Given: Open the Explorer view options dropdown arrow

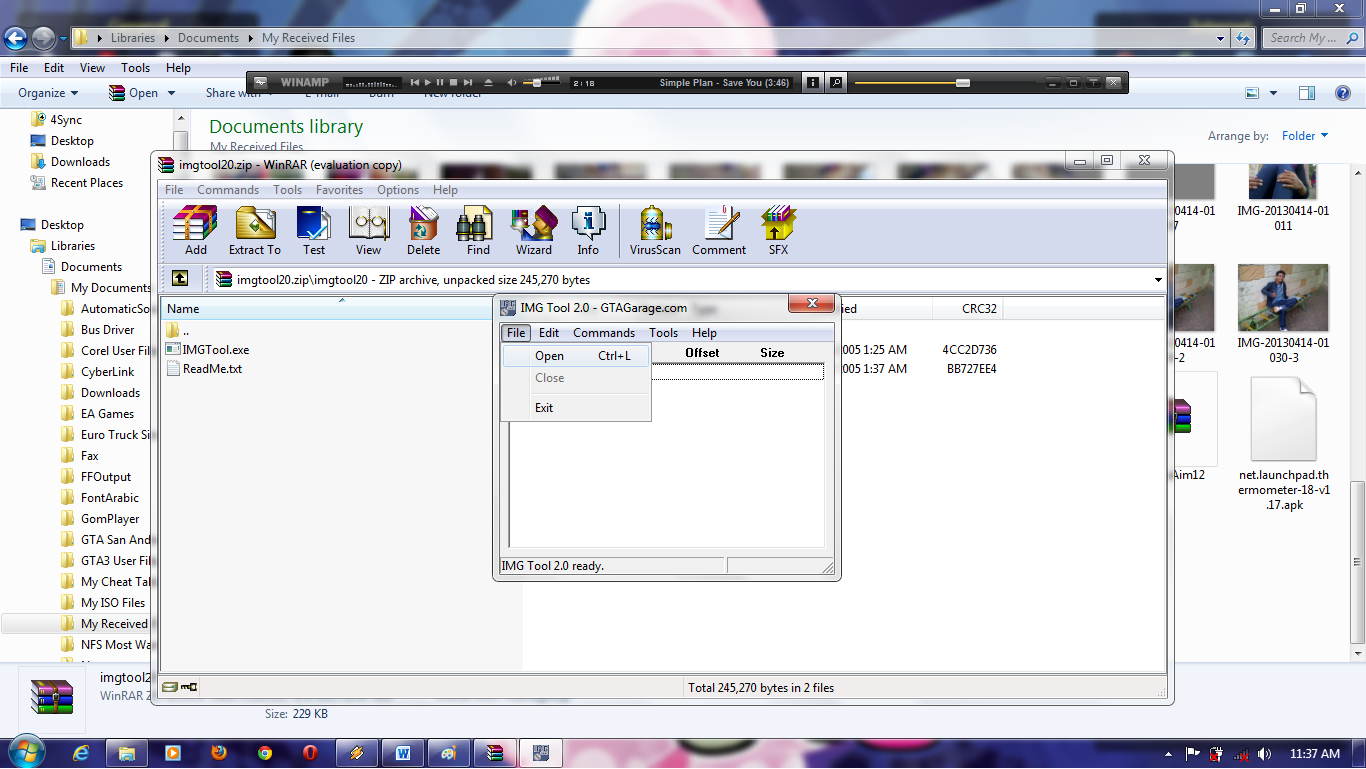Looking at the screenshot, I should pos(1273,93).
